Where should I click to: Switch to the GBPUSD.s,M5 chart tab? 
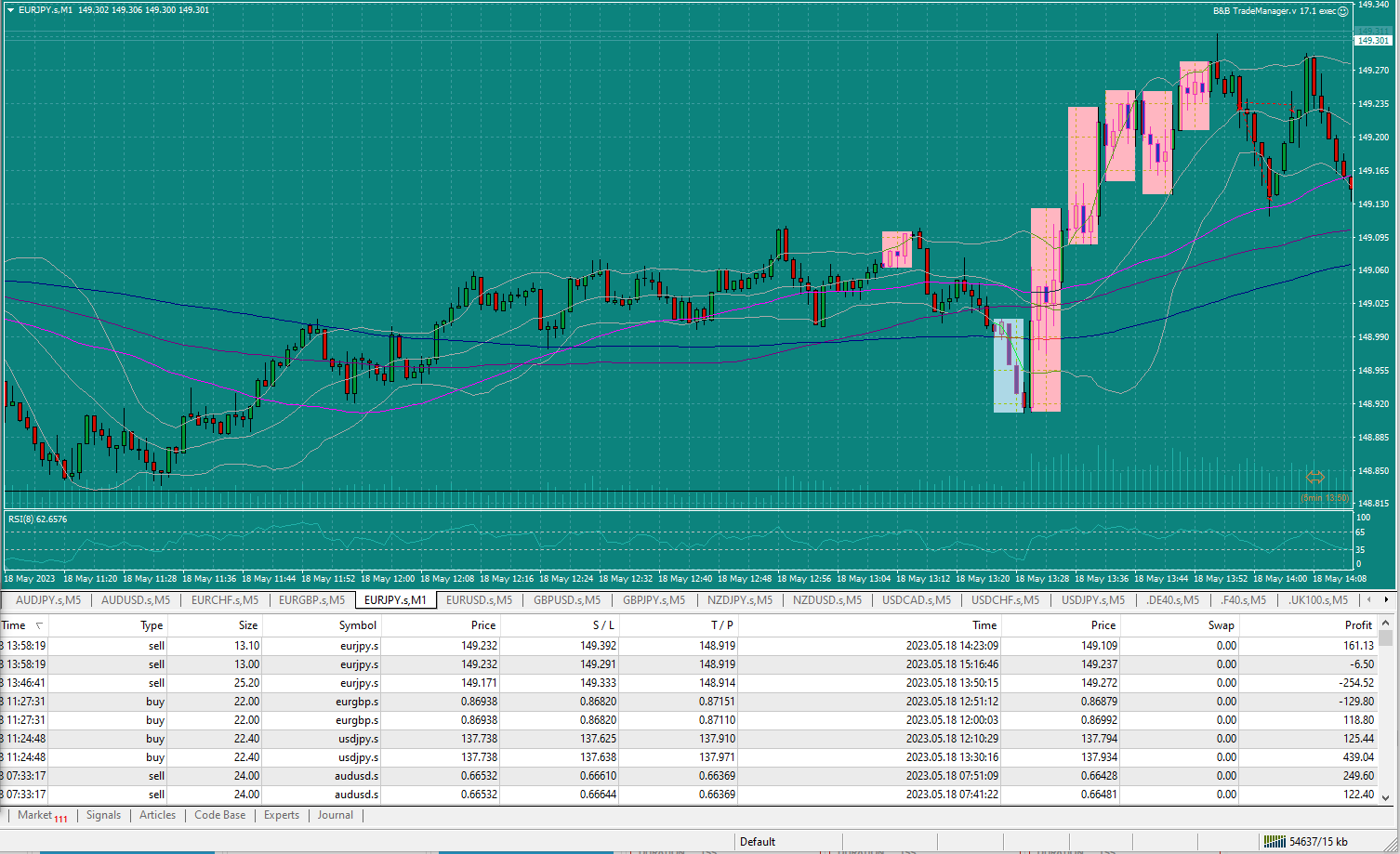(567, 600)
